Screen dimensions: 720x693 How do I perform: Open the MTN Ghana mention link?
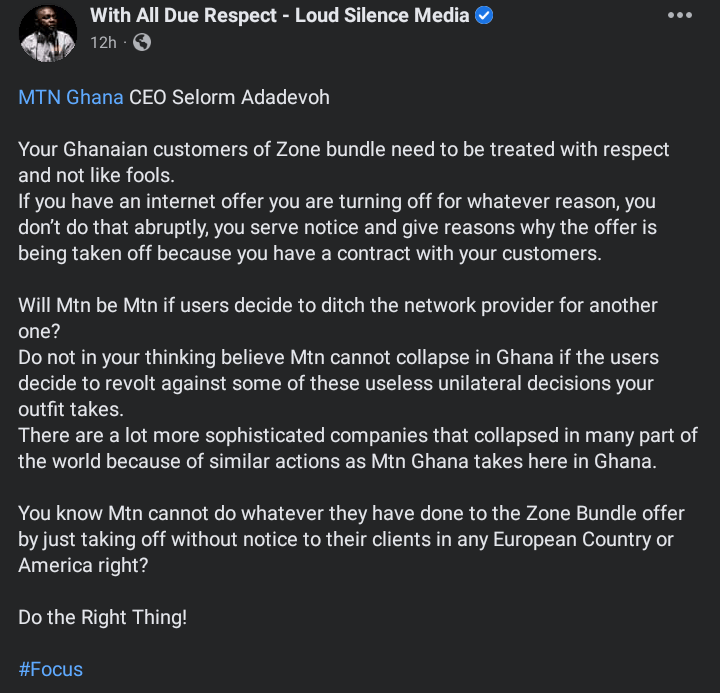pos(71,98)
